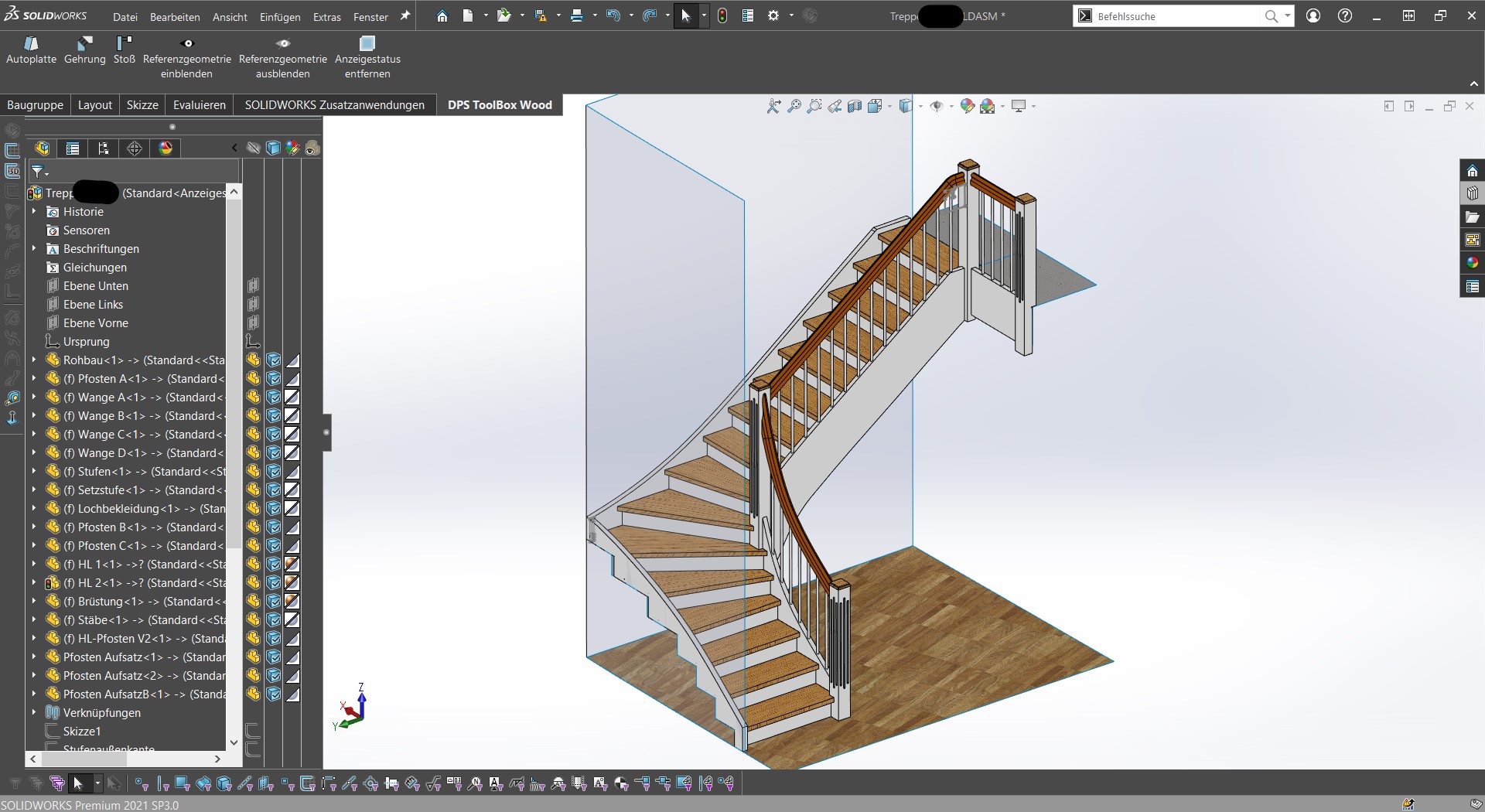
Task: Open Custom Properties task pane icon
Action: (1473, 286)
